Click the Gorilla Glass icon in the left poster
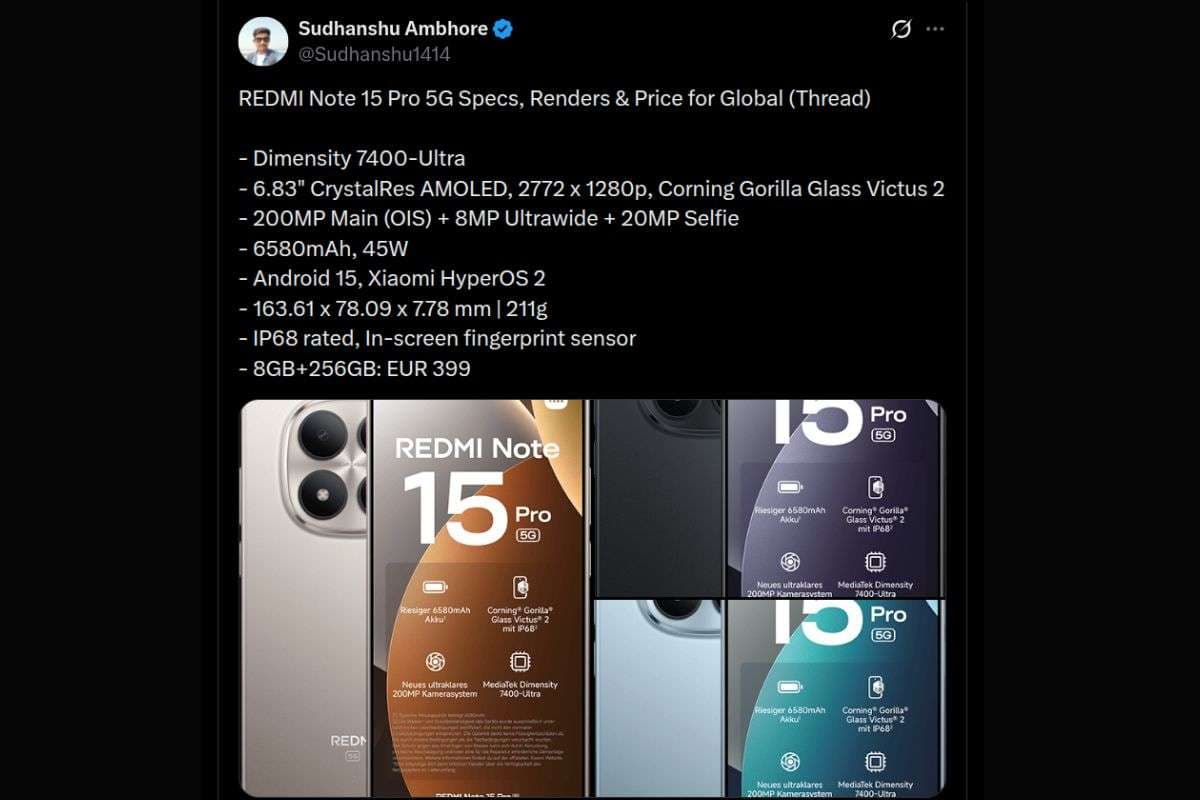 (520, 587)
